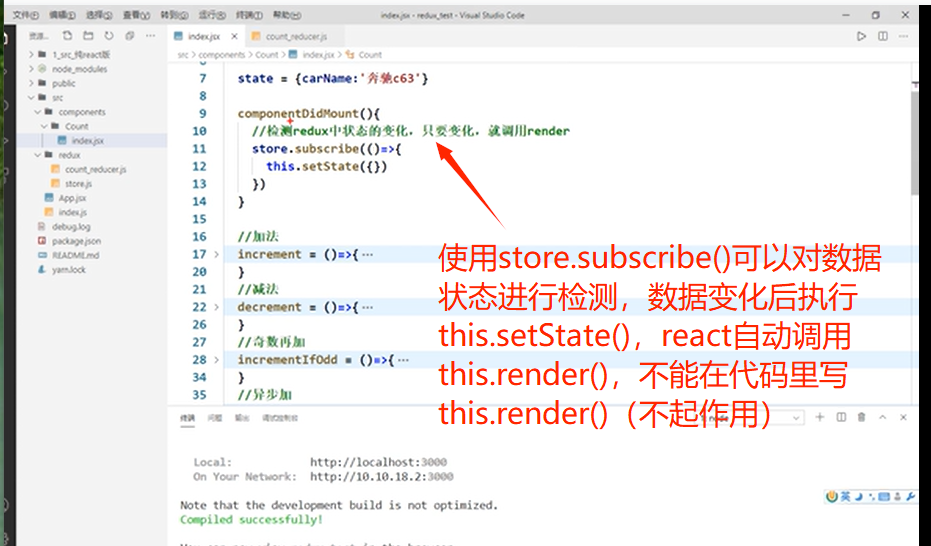Open the IME soft keyboard icon
The image size is (931, 546).
point(884,497)
